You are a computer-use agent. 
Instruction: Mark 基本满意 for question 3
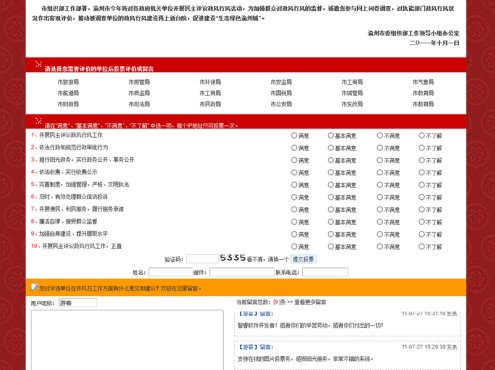pos(330,160)
